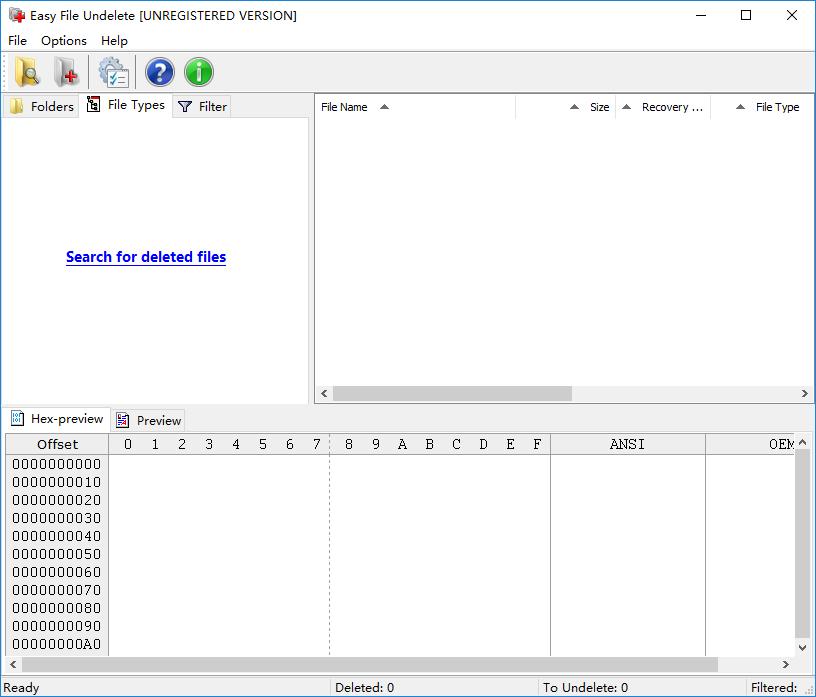The width and height of the screenshot is (816, 697).
Task: Open the Filter tab
Action: coord(202,106)
